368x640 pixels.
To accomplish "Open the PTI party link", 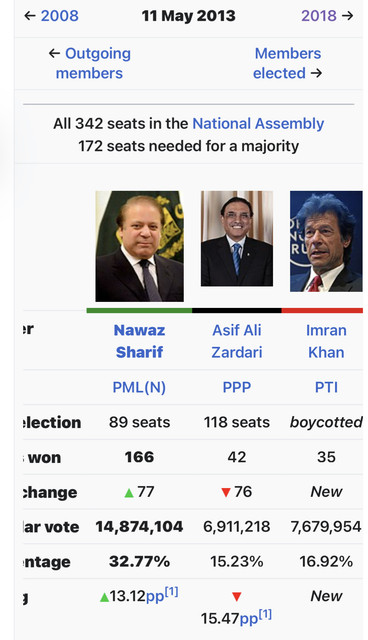I will coord(326,387).
